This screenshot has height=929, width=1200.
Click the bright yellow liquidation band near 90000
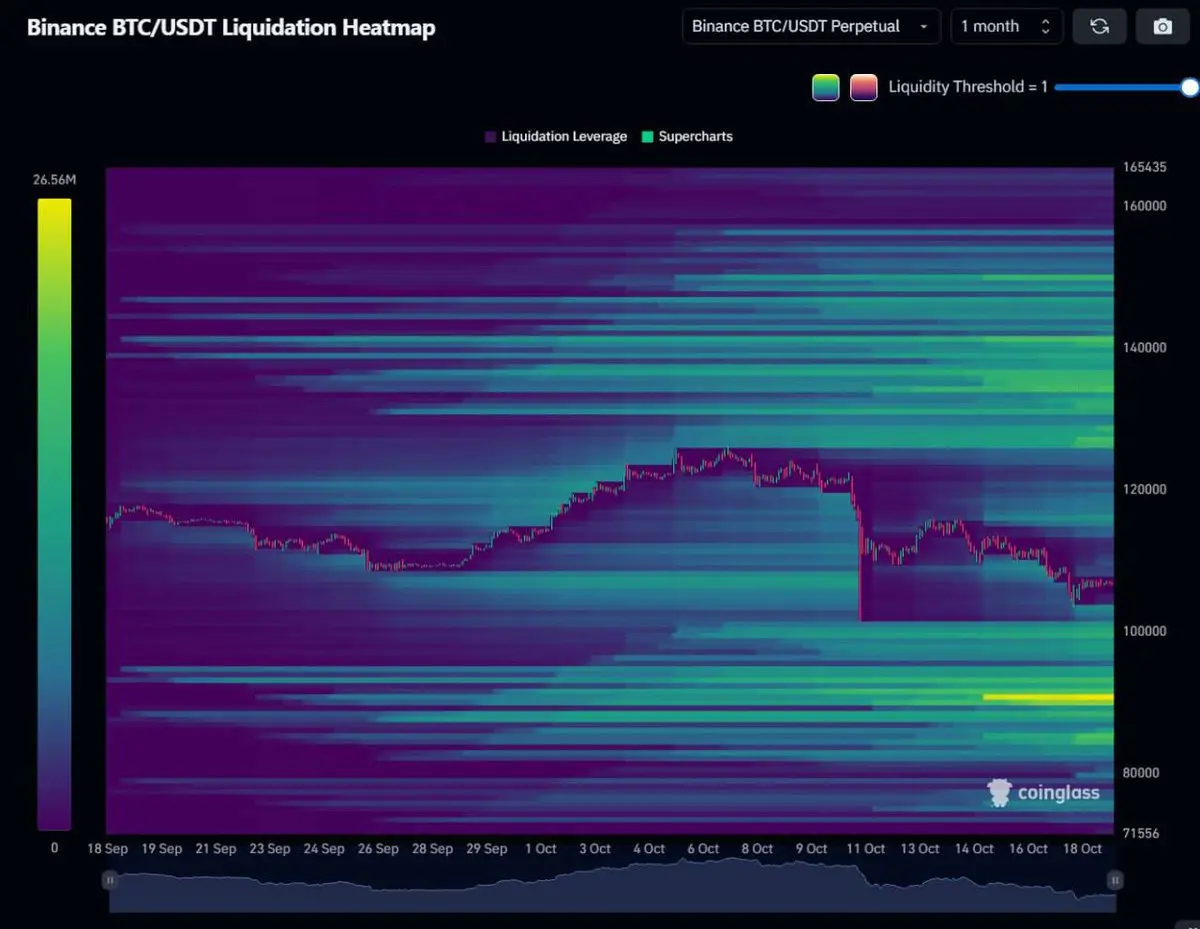(1047, 697)
